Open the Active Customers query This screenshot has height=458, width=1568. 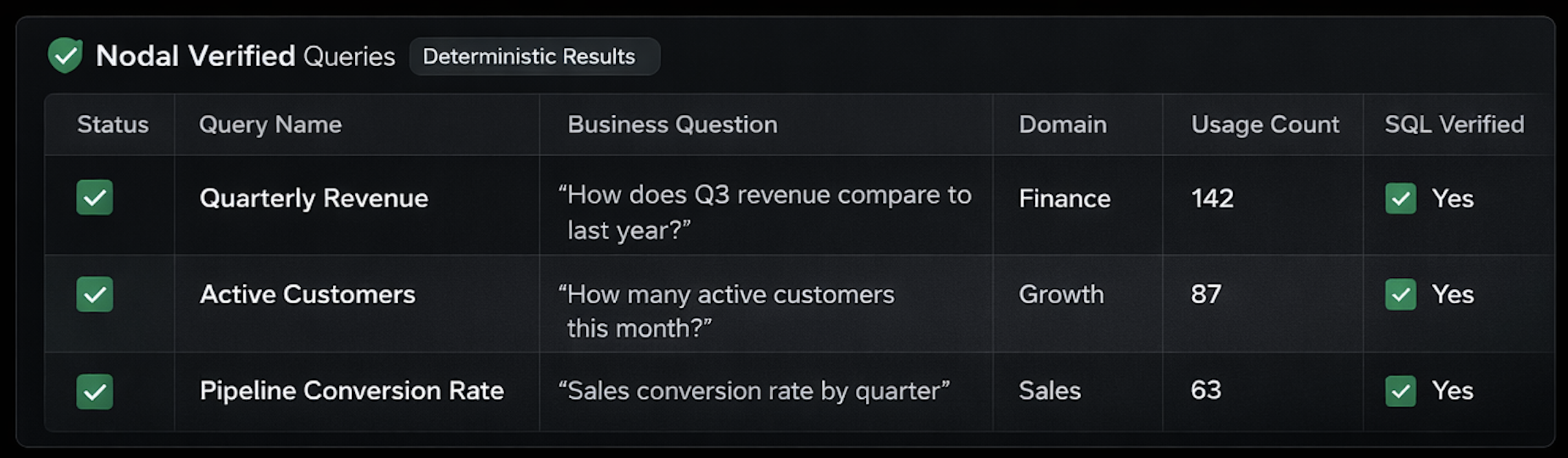point(307,294)
